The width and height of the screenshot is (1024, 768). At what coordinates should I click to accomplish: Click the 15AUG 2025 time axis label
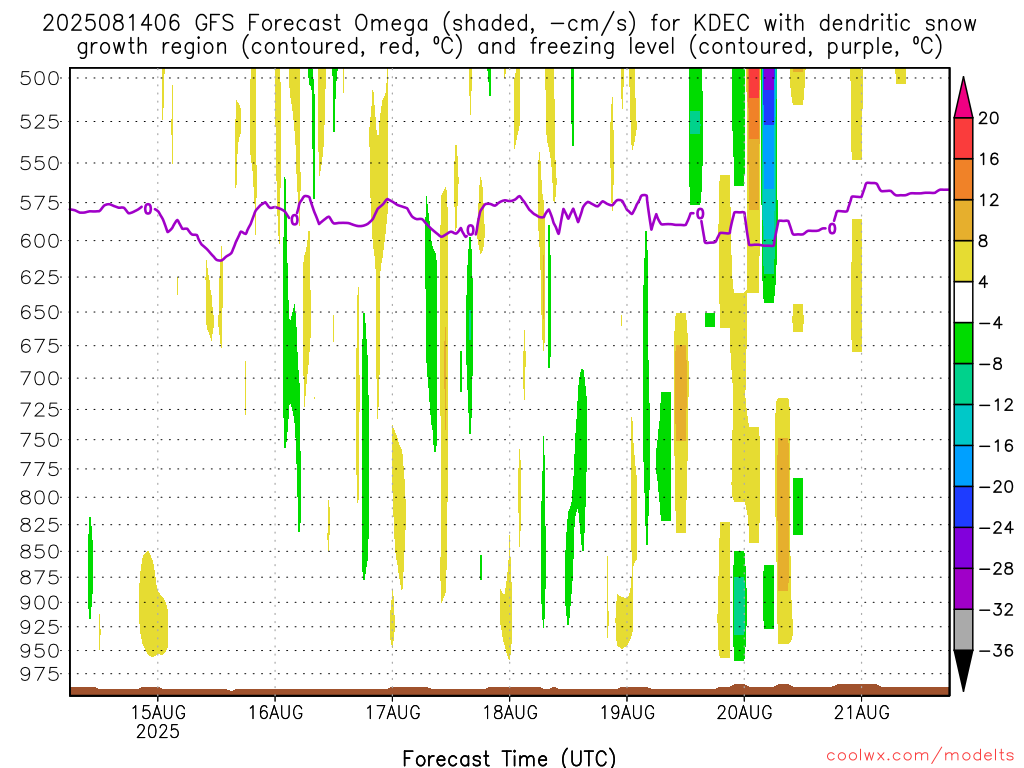click(157, 722)
